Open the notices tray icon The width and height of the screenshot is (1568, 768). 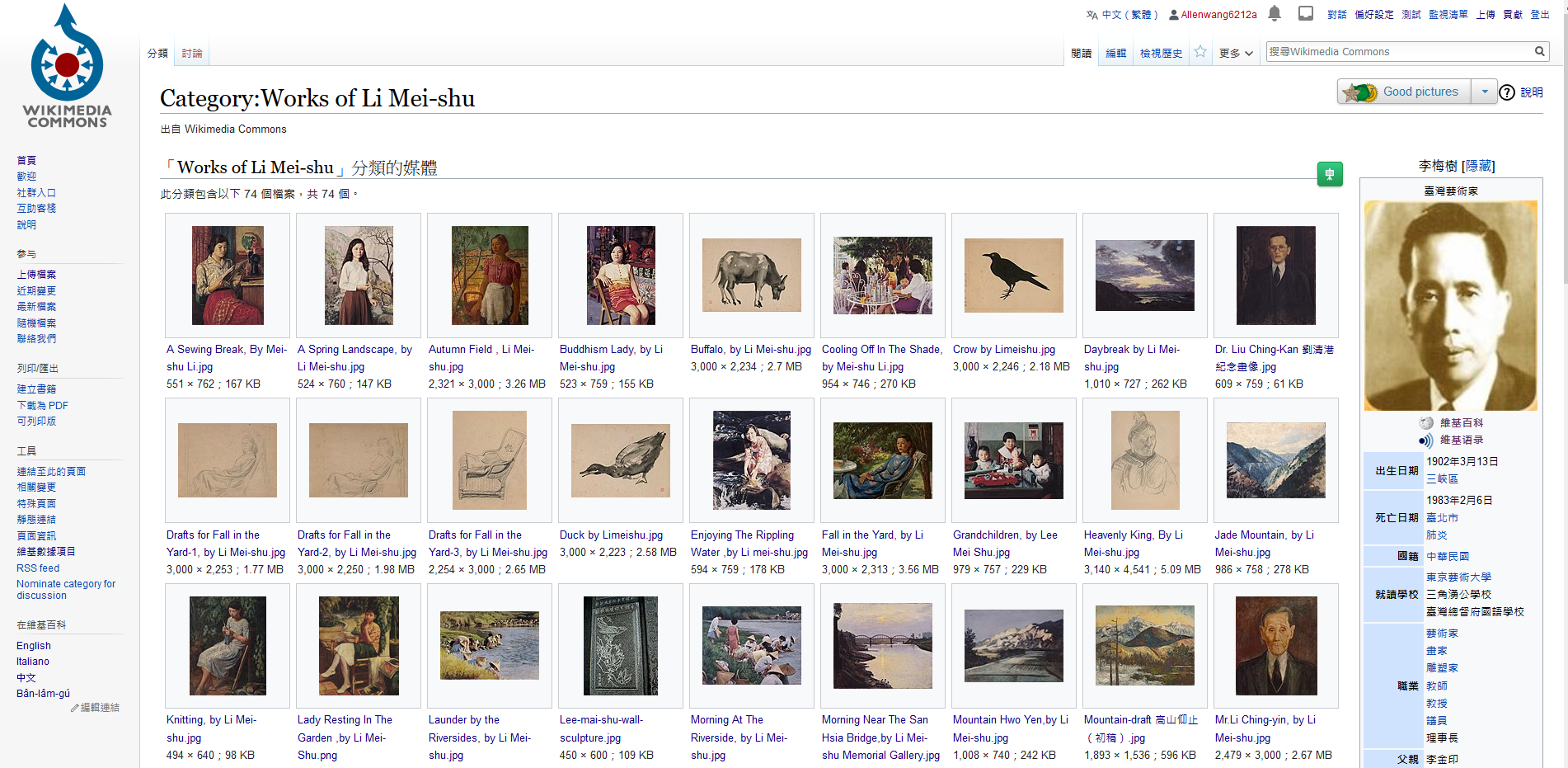tap(1306, 13)
